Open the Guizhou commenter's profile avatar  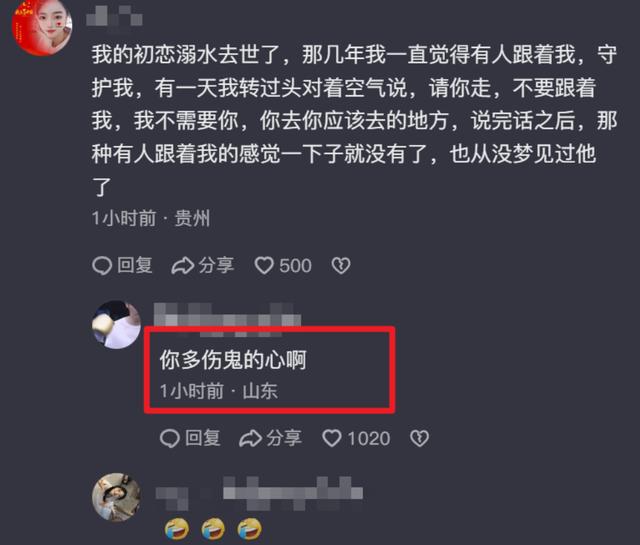(42, 26)
